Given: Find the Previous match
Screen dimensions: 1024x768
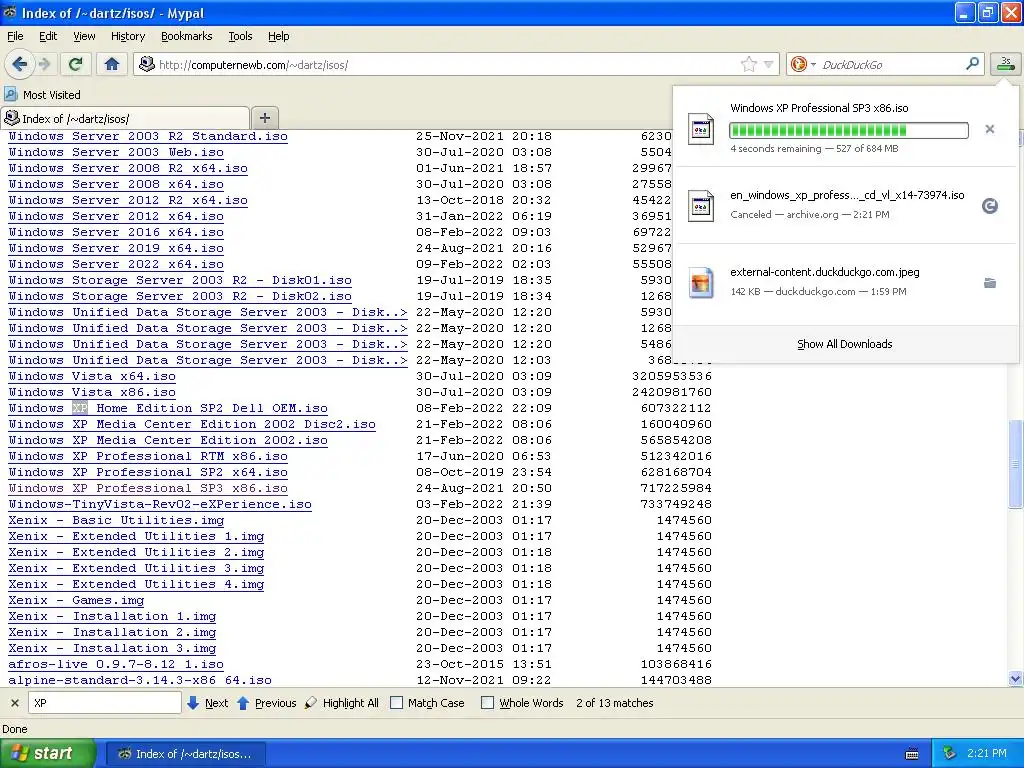Looking at the screenshot, I should (x=266, y=703).
